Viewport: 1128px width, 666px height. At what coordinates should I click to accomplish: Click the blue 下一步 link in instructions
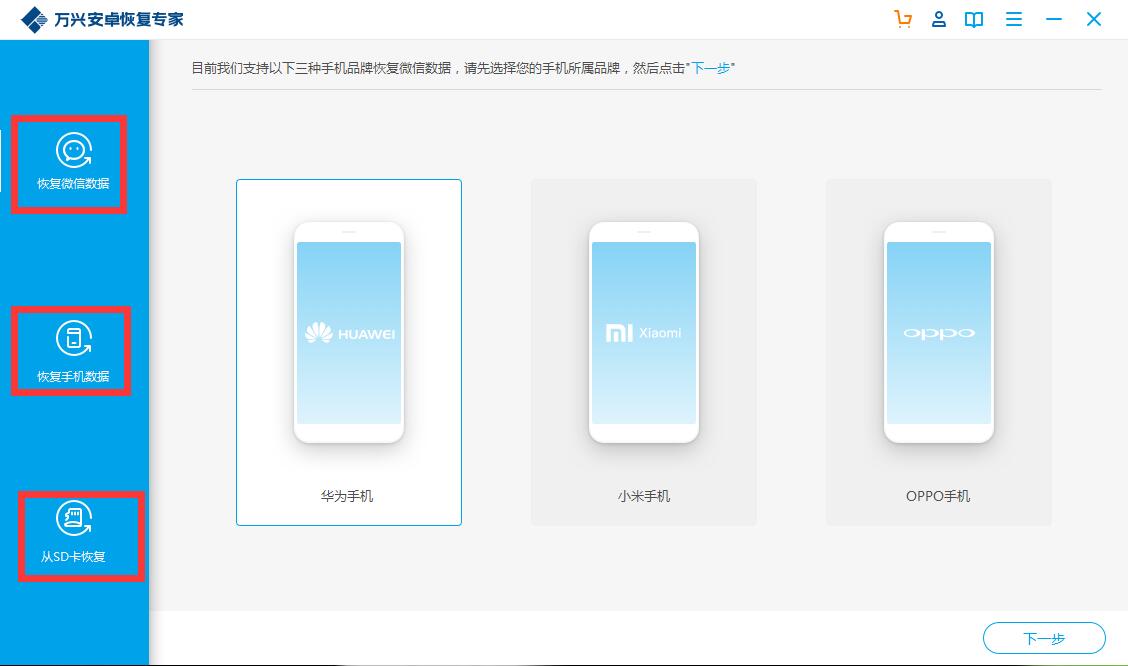point(711,68)
